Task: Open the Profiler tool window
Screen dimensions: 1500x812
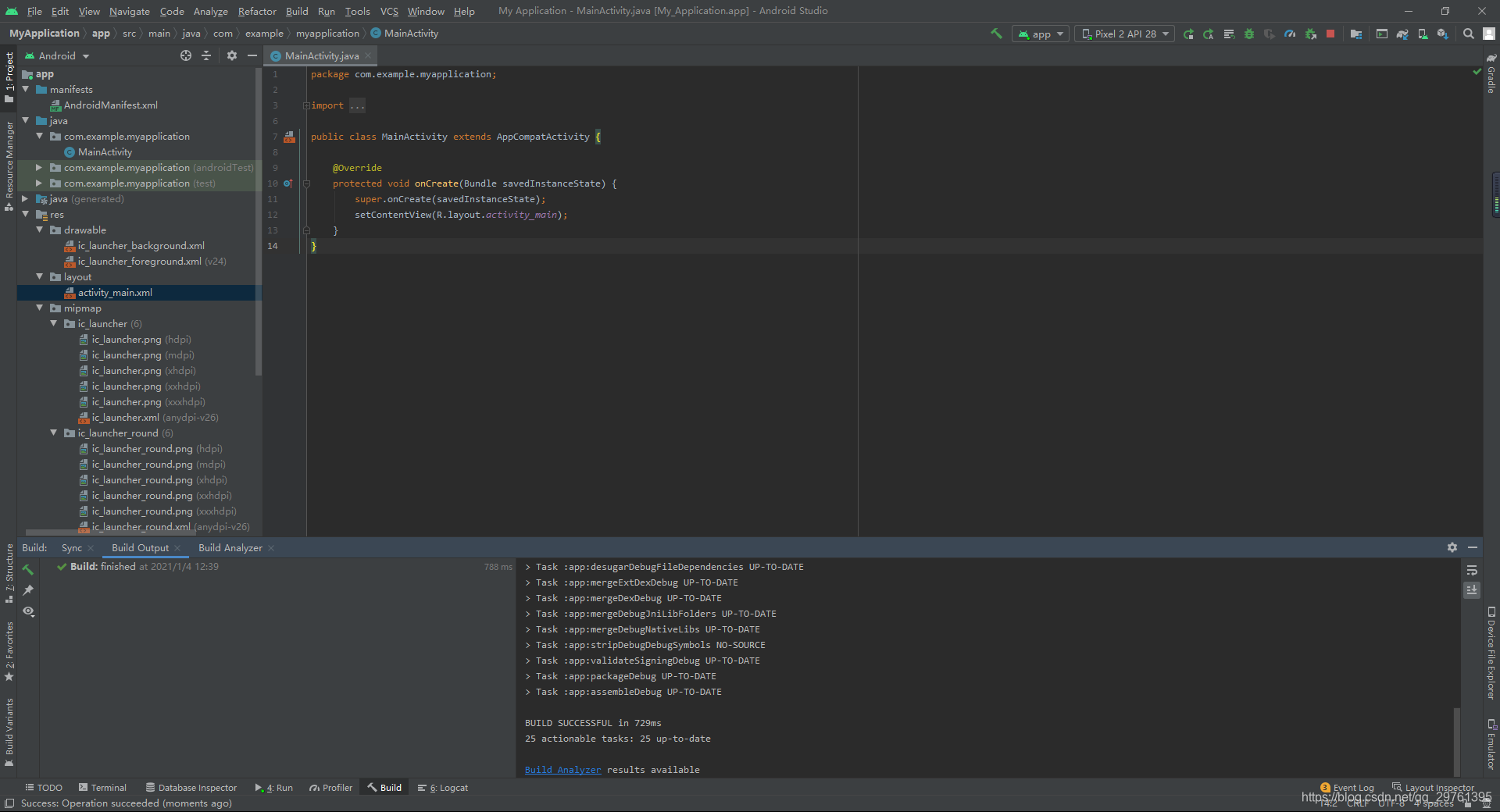Action: [x=331, y=788]
